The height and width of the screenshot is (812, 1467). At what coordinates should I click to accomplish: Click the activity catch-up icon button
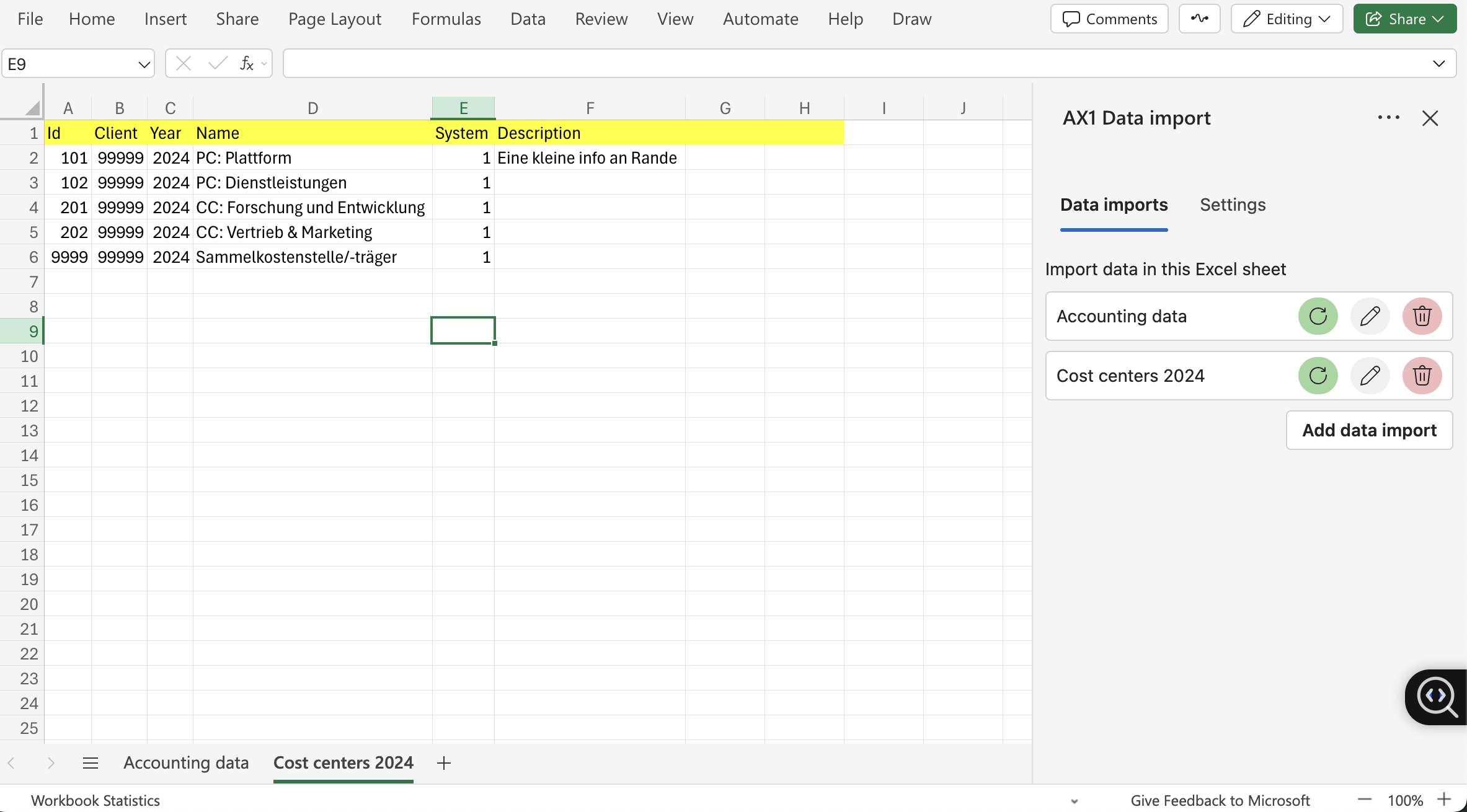(1199, 19)
